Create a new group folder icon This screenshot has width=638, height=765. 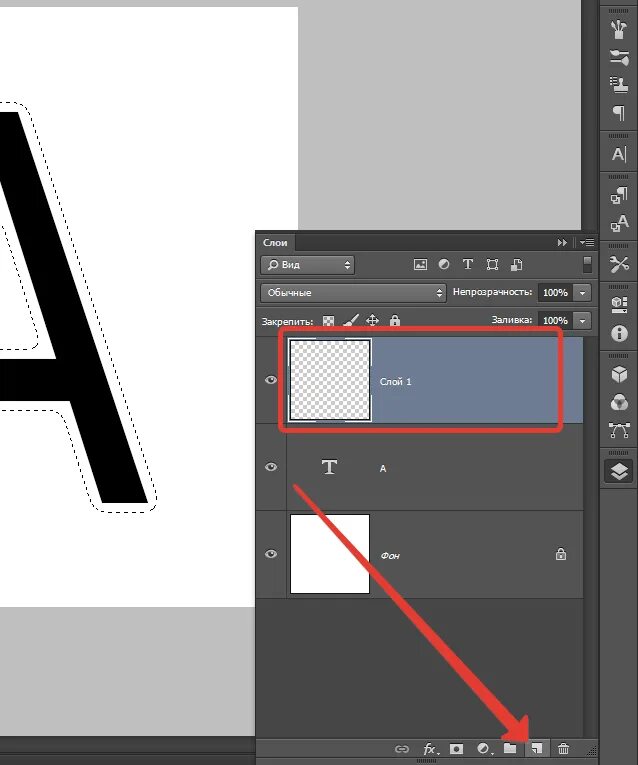pos(510,748)
